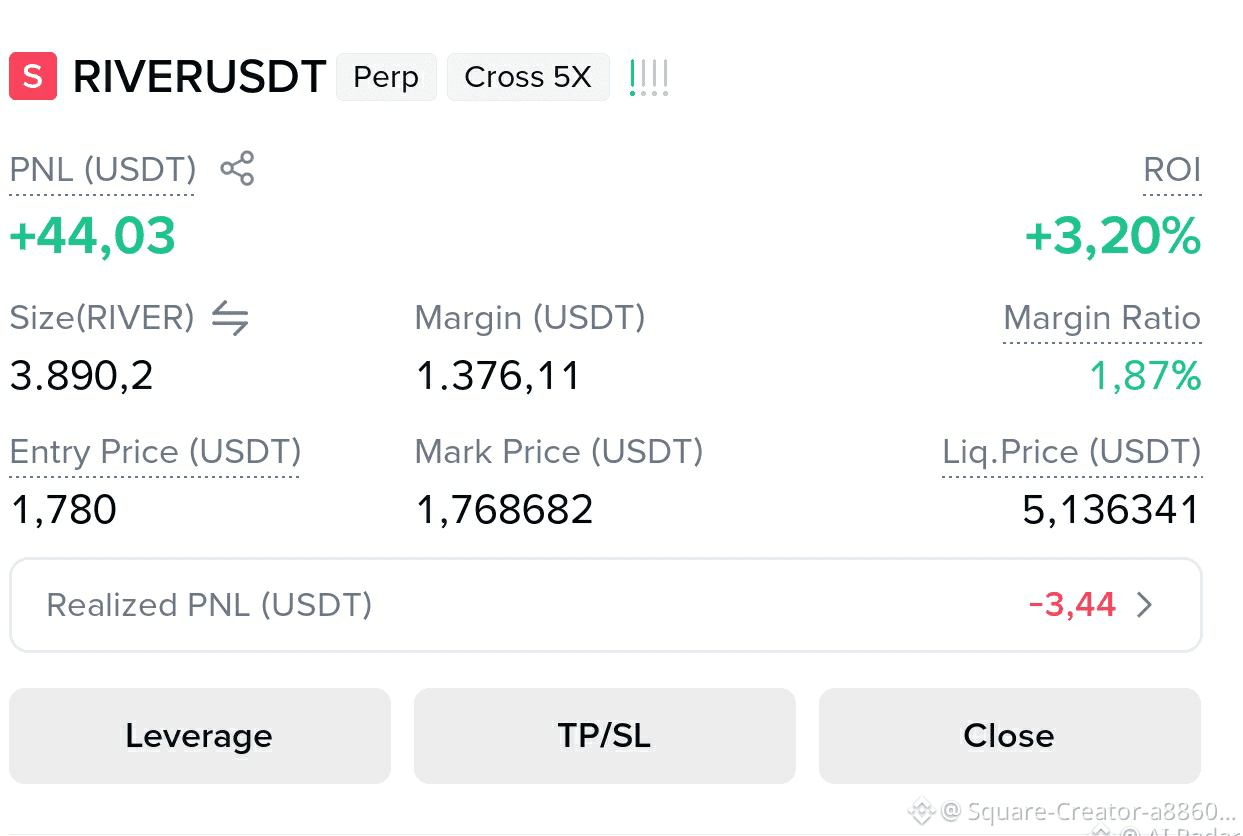Set take profit with TP/SL button

pos(604,736)
